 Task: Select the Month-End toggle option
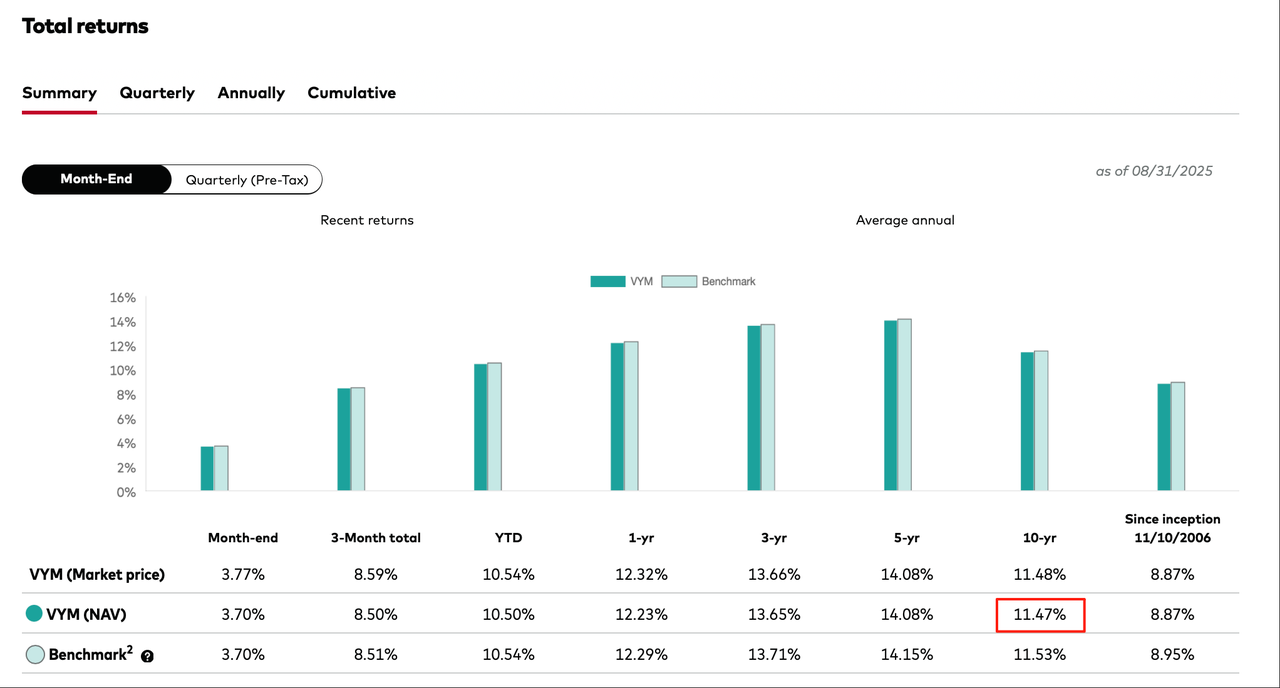pyautogui.click(x=96, y=180)
